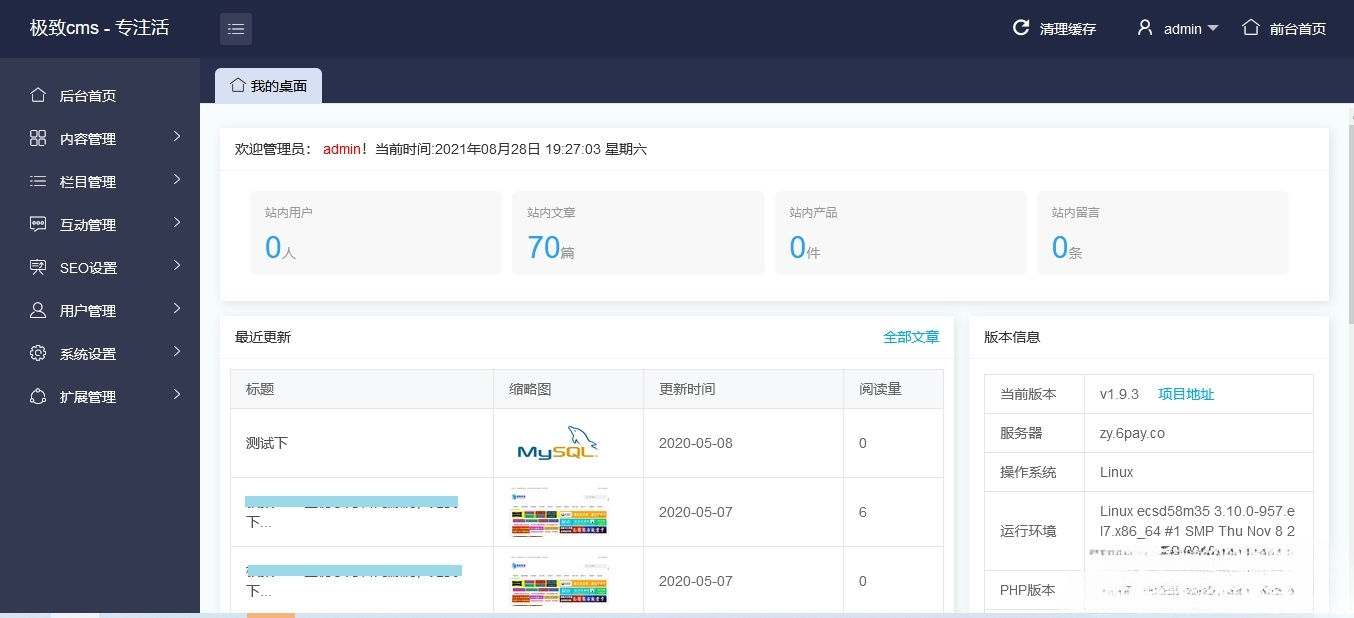Toggle the sidebar hamburger icon
This screenshot has height=618, width=1354.
236,28
